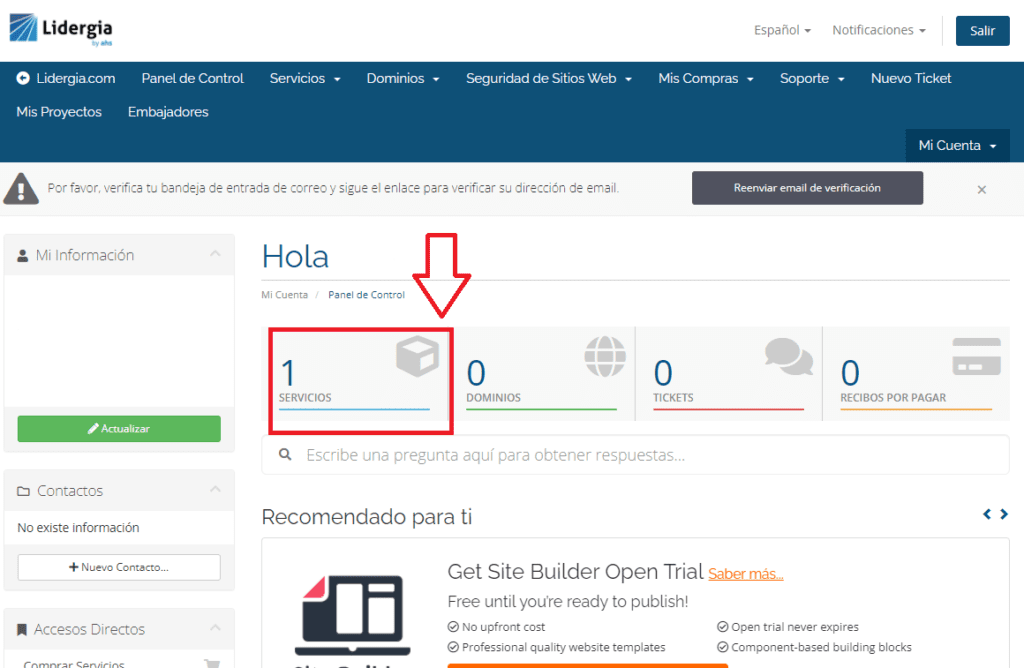The height and width of the screenshot is (668, 1024).
Task: Expand the Servicios menu
Action: pyautogui.click(x=305, y=78)
